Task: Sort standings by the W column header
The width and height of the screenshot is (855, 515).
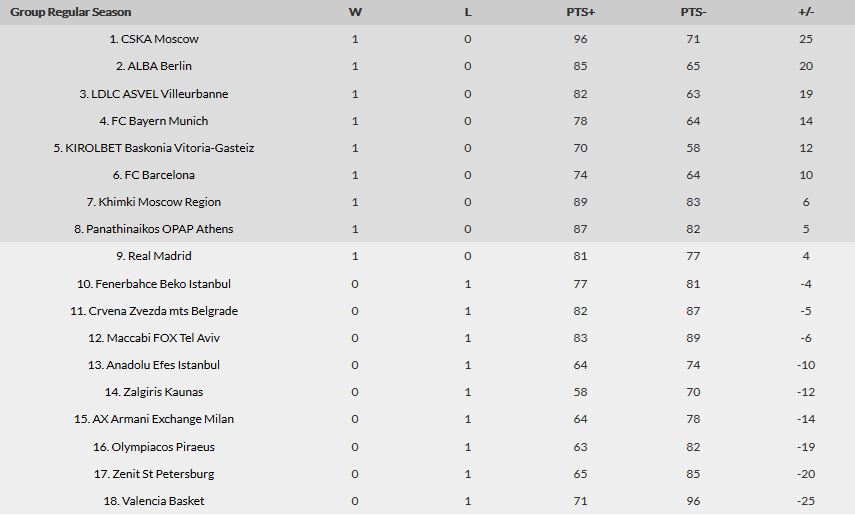Action: click(355, 12)
